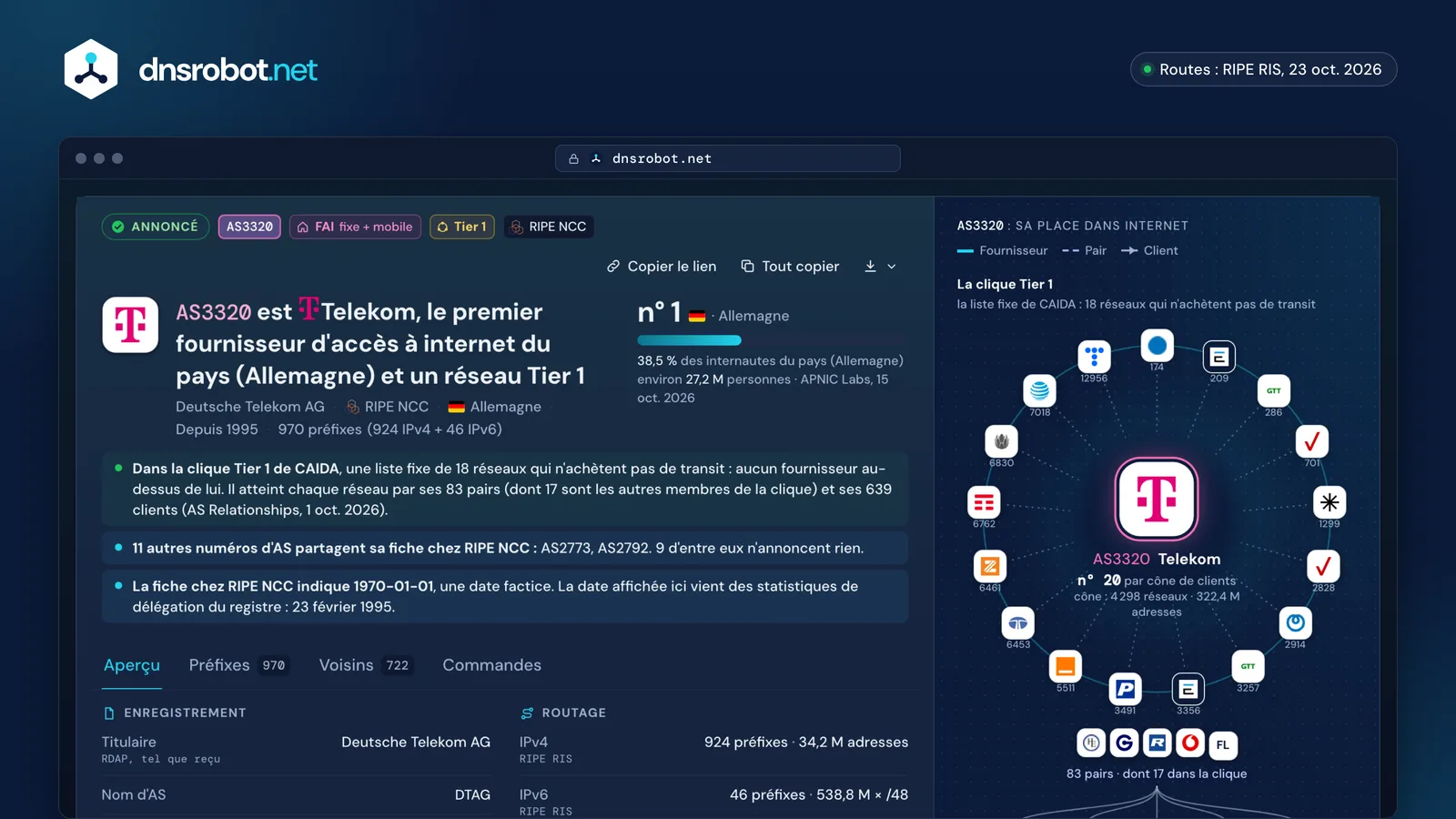Image resolution: width=1456 pixels, height=819 pixels.
Task: Open the AS5511 Orange node
Action: click(x=1066, y=666)
